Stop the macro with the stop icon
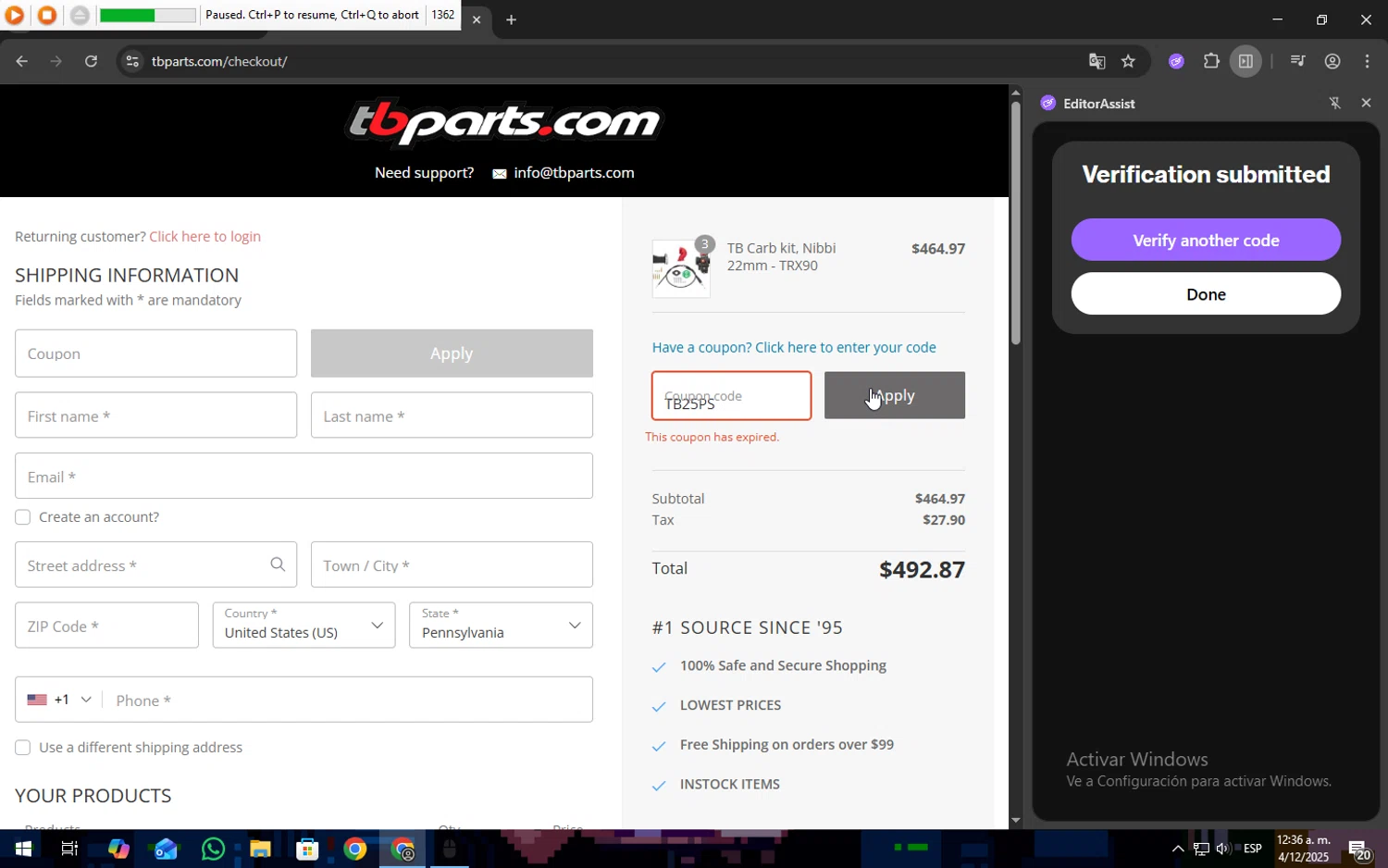Image resolution: width=1388 pixels, height=868 pixels. 47,15
